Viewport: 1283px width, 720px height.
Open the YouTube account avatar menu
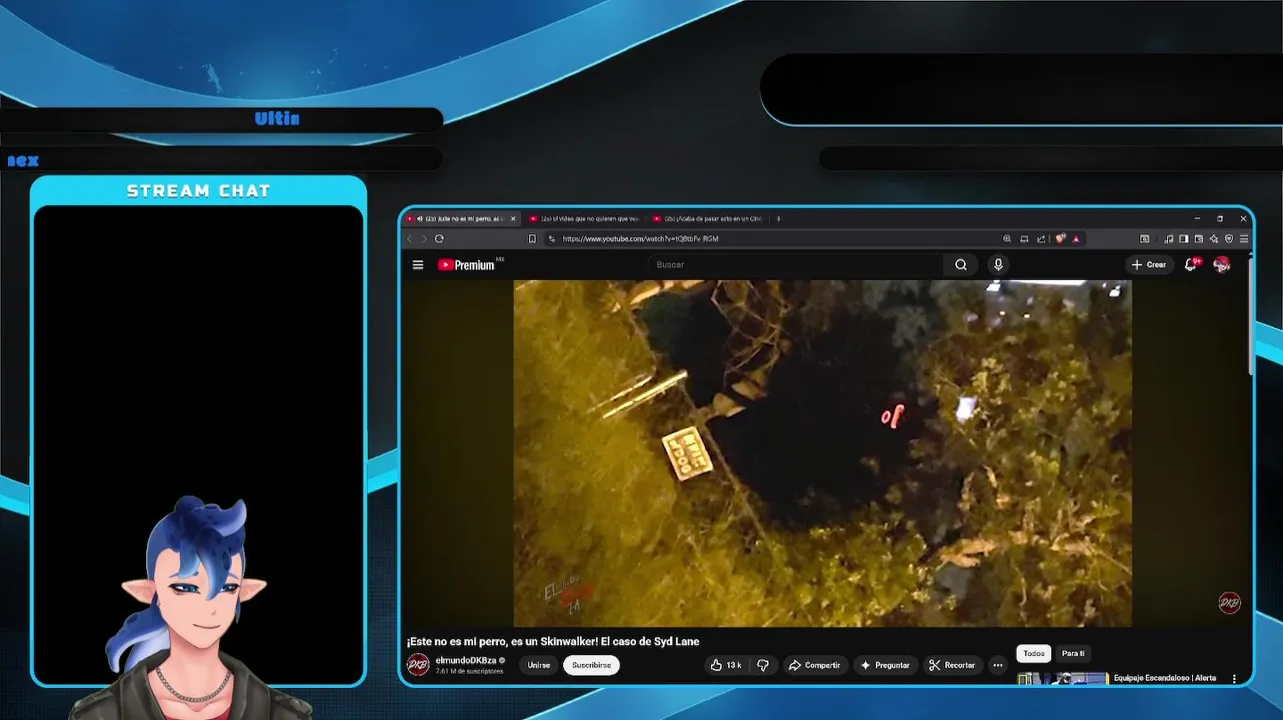1222,265
